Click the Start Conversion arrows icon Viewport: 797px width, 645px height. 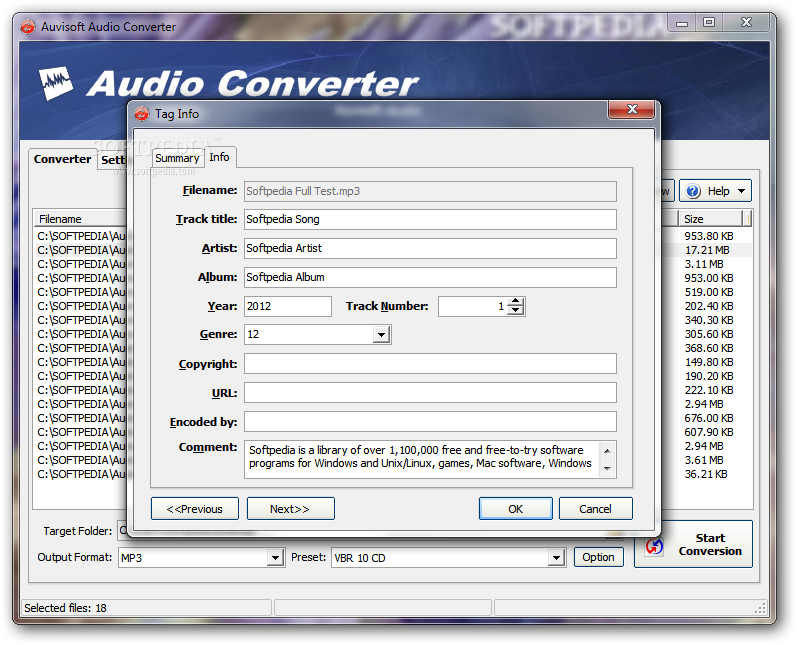pyautogui.click(x=654, y=546)
